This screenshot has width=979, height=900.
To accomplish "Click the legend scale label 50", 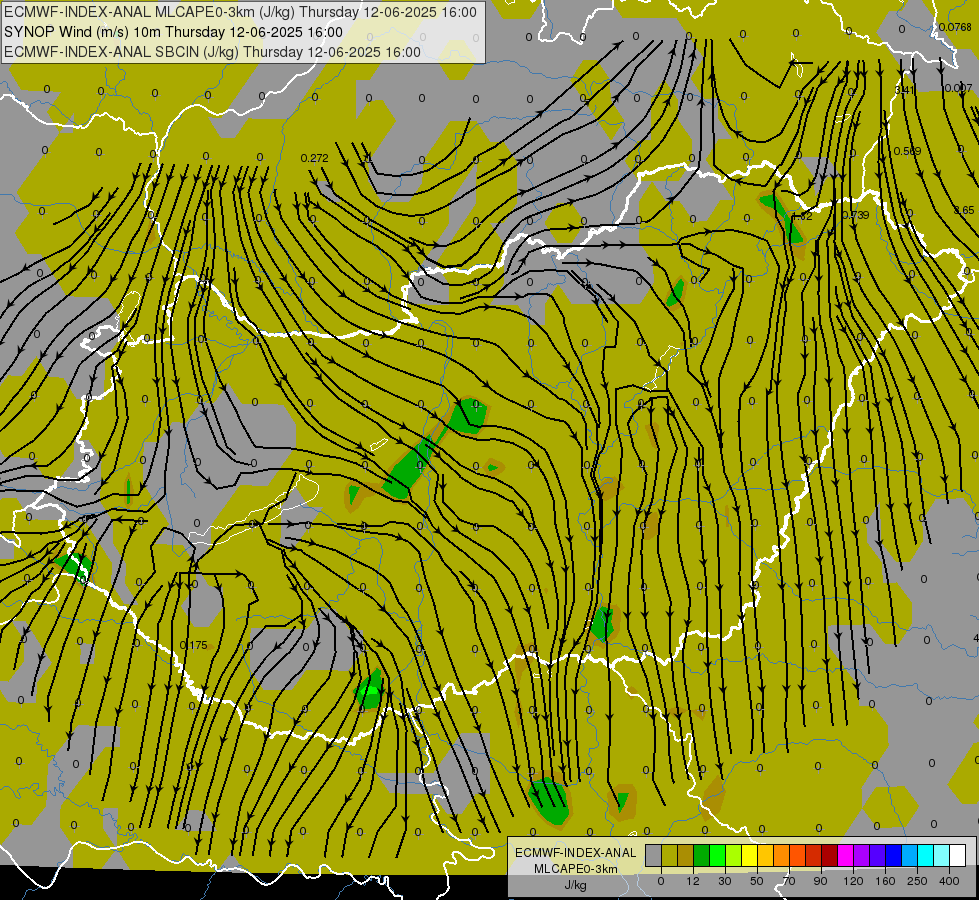I will [757, 881].
